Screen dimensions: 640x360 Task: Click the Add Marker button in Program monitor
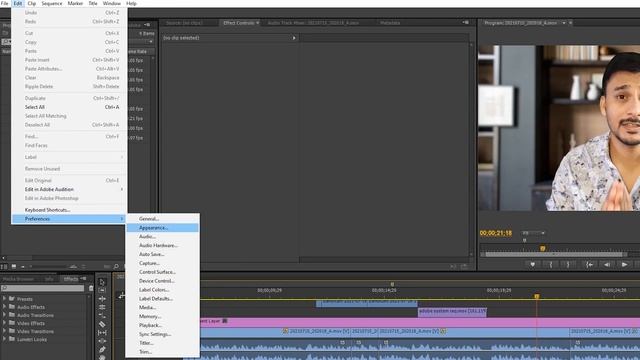(532, 264)
